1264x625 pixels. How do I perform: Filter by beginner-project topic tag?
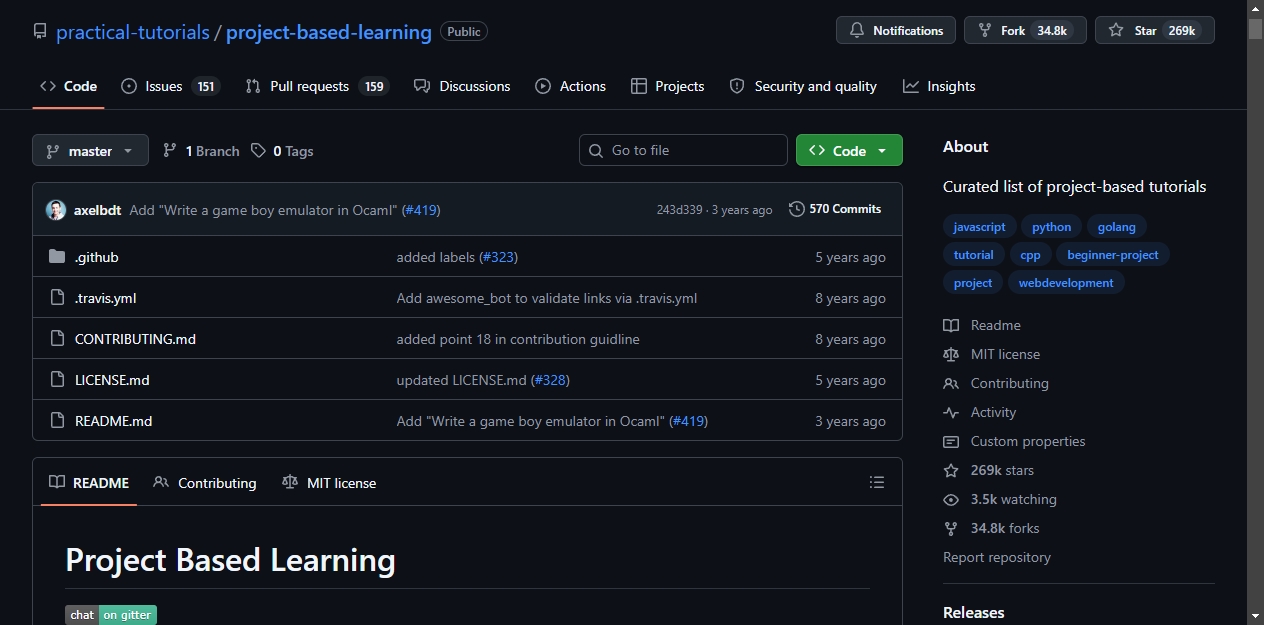[1113, 255]
